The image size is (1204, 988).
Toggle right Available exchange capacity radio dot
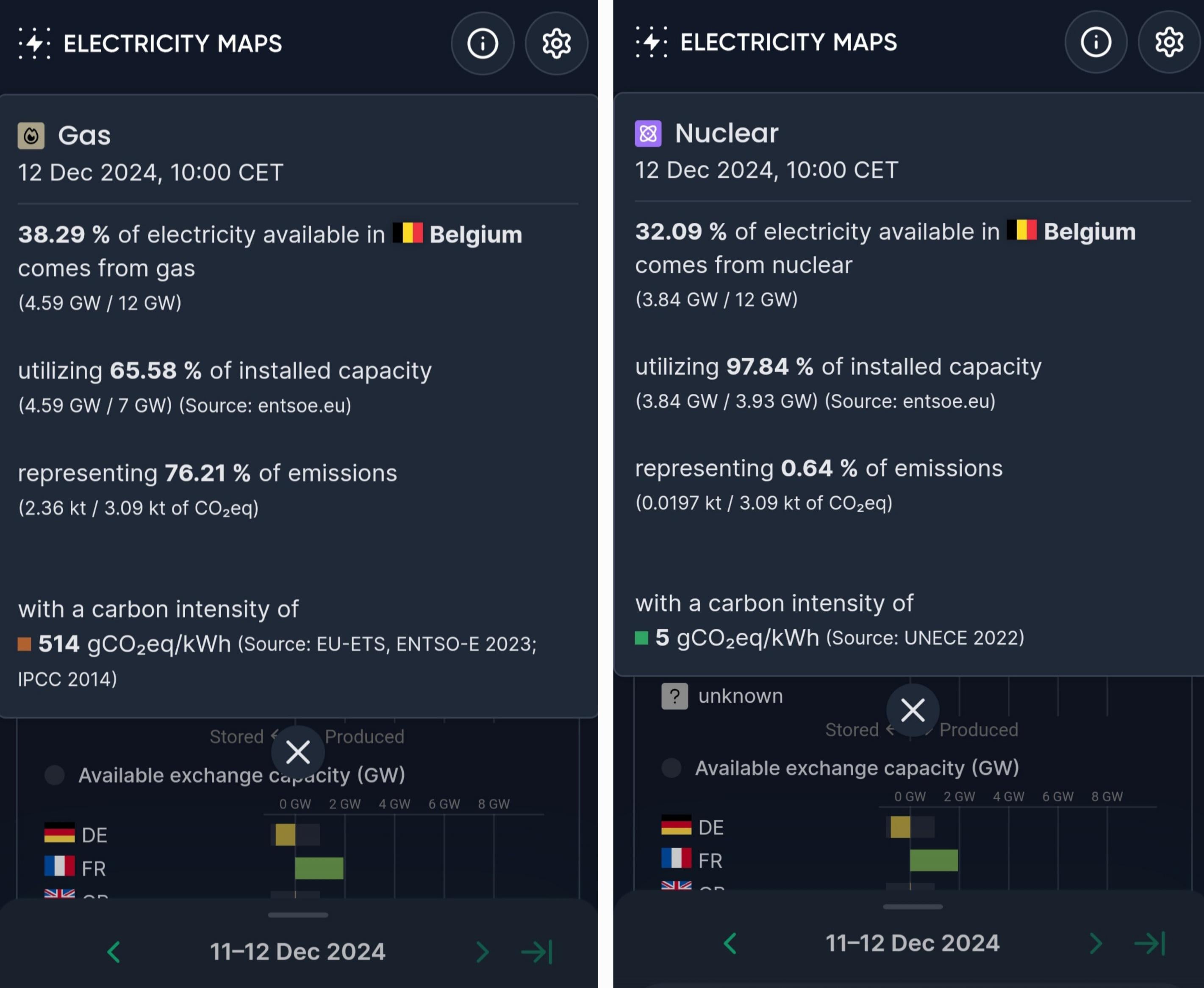pos(672,768)
